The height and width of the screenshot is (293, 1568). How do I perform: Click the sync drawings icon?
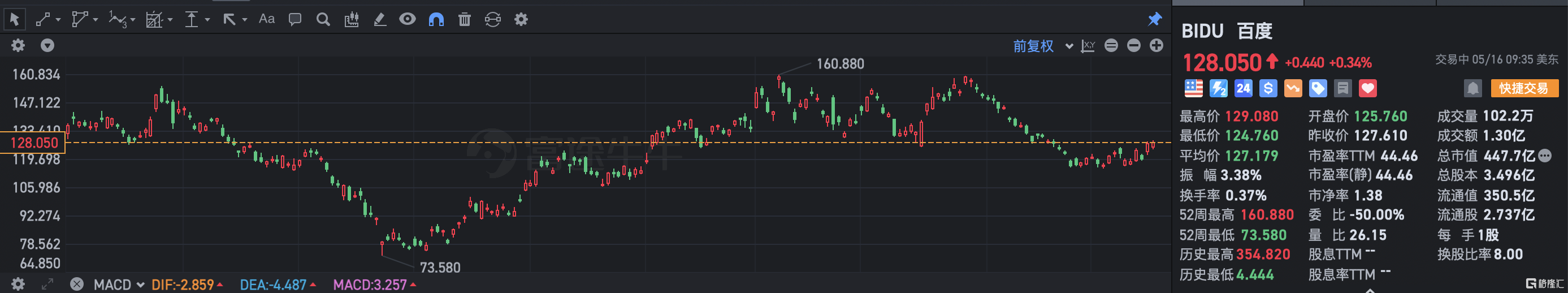pos(492,19)
